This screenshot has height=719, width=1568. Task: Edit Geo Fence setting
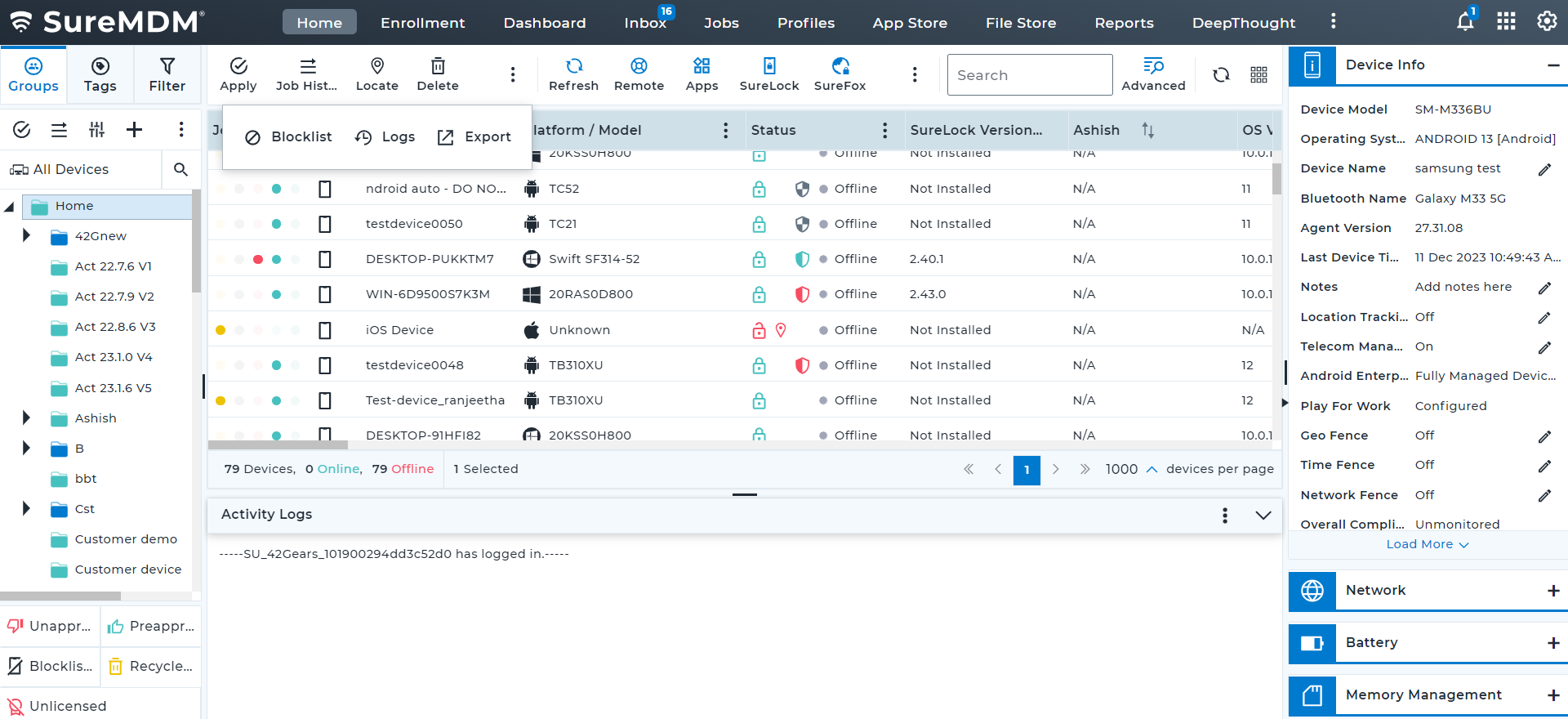1544,436
